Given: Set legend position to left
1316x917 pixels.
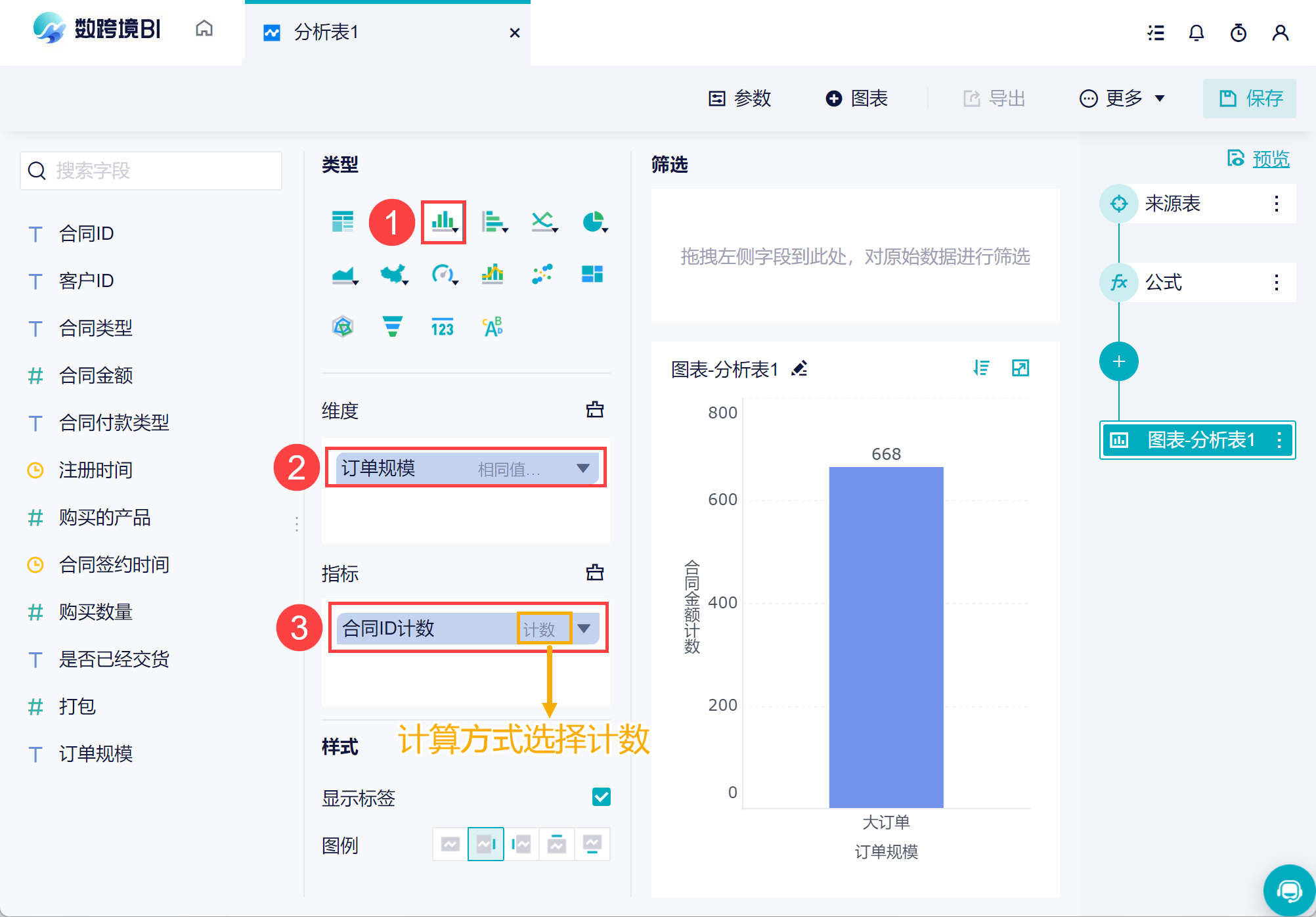Looking at the screenshot, I should pyautogui.click(x=521, y=844).
